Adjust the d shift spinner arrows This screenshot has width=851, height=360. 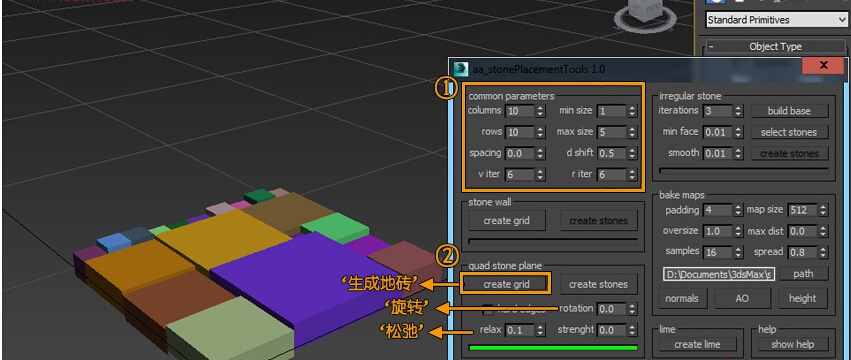click(x=632, y=153)
